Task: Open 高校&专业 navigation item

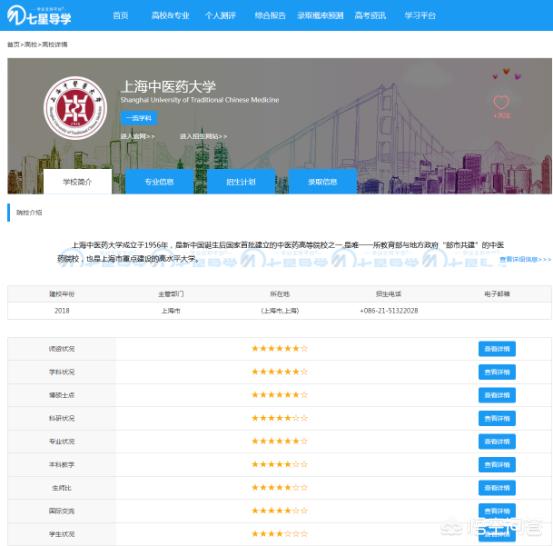Action: click(170, 16)
